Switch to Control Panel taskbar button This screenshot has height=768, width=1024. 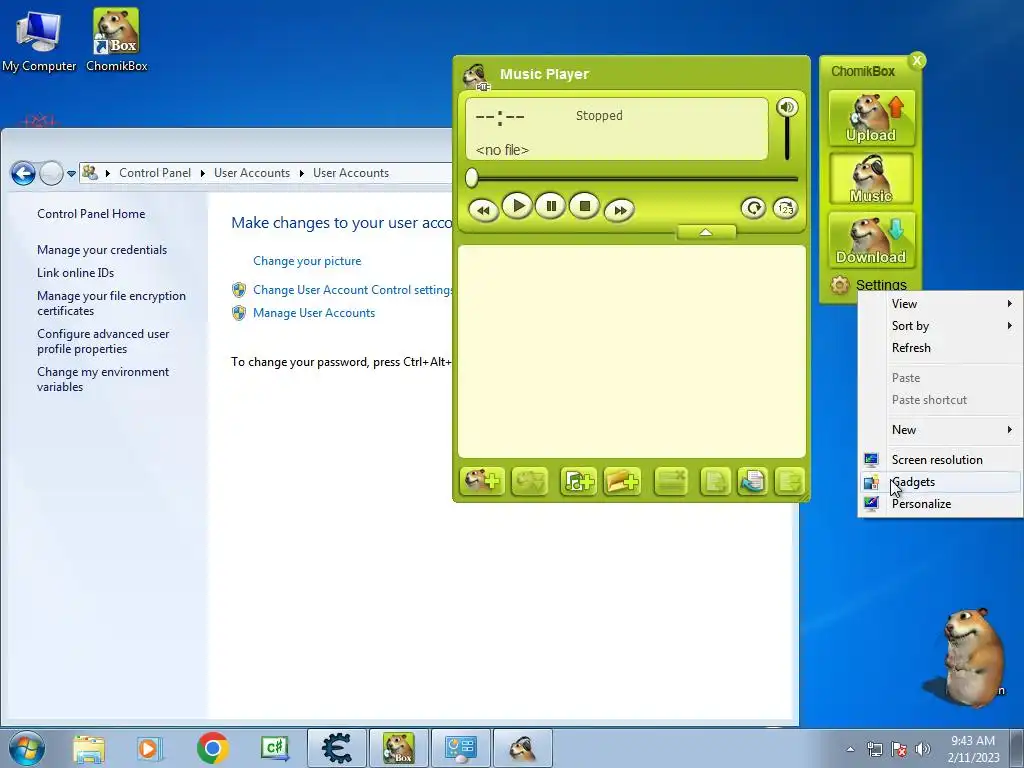tap(460, 748)
